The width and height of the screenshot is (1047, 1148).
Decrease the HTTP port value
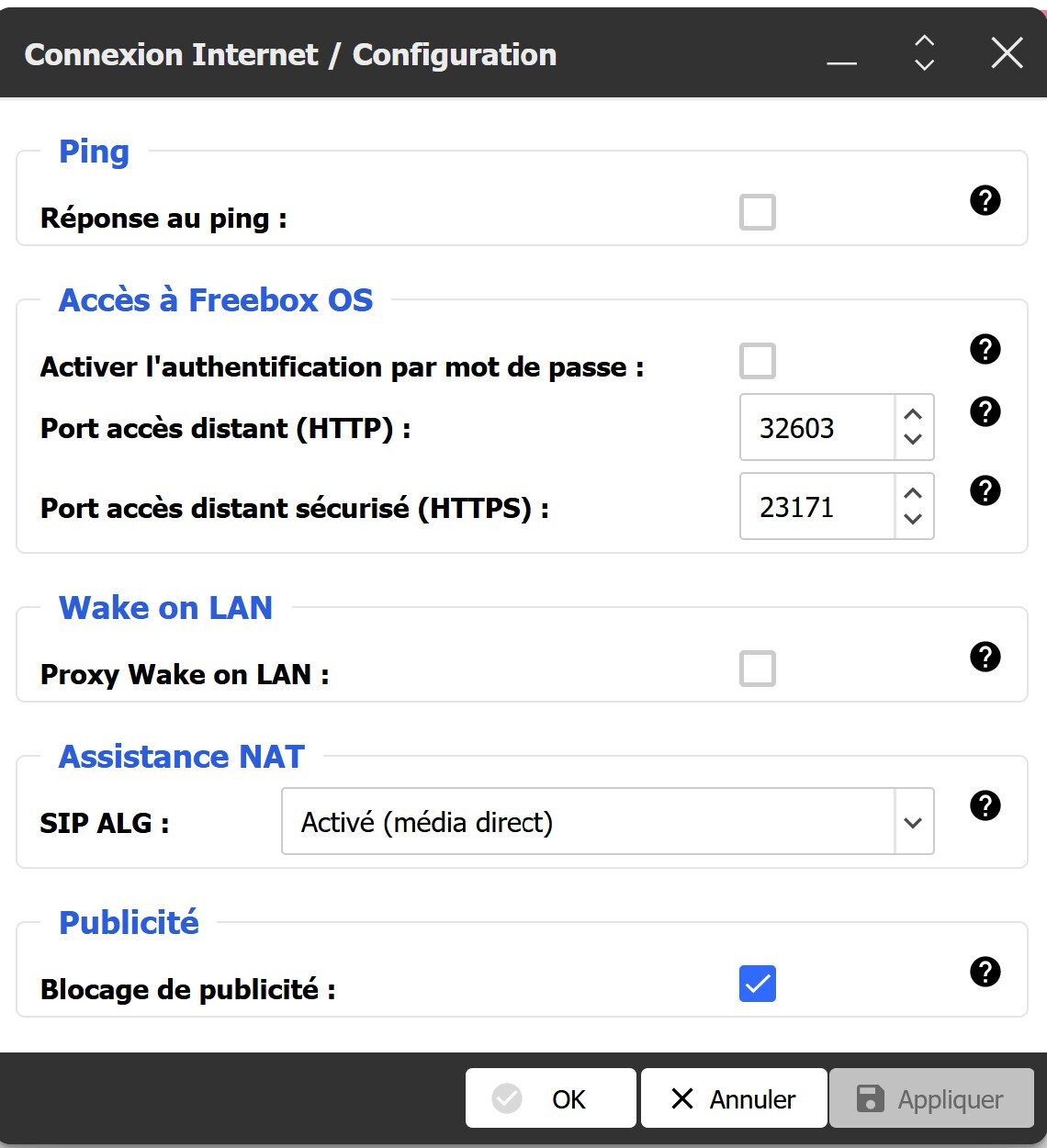tap(913, 439)
